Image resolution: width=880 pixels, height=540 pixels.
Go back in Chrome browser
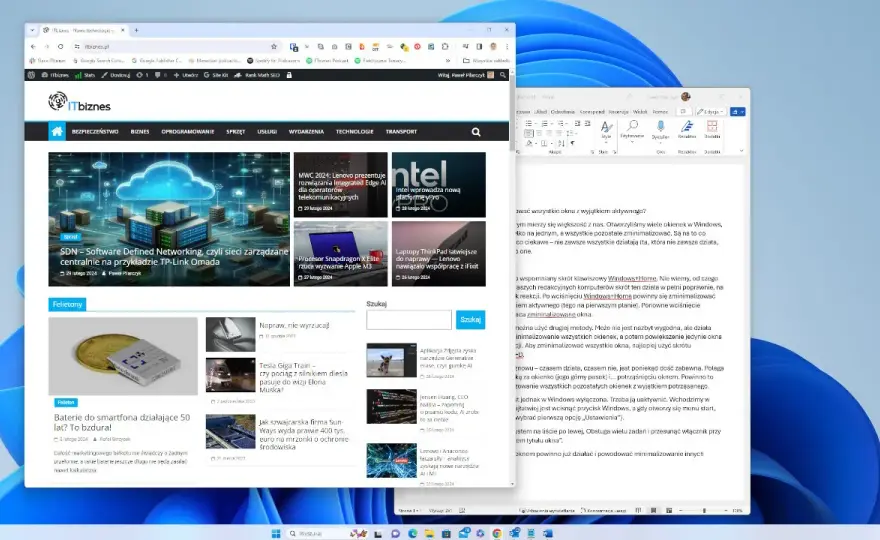(33, 47)
